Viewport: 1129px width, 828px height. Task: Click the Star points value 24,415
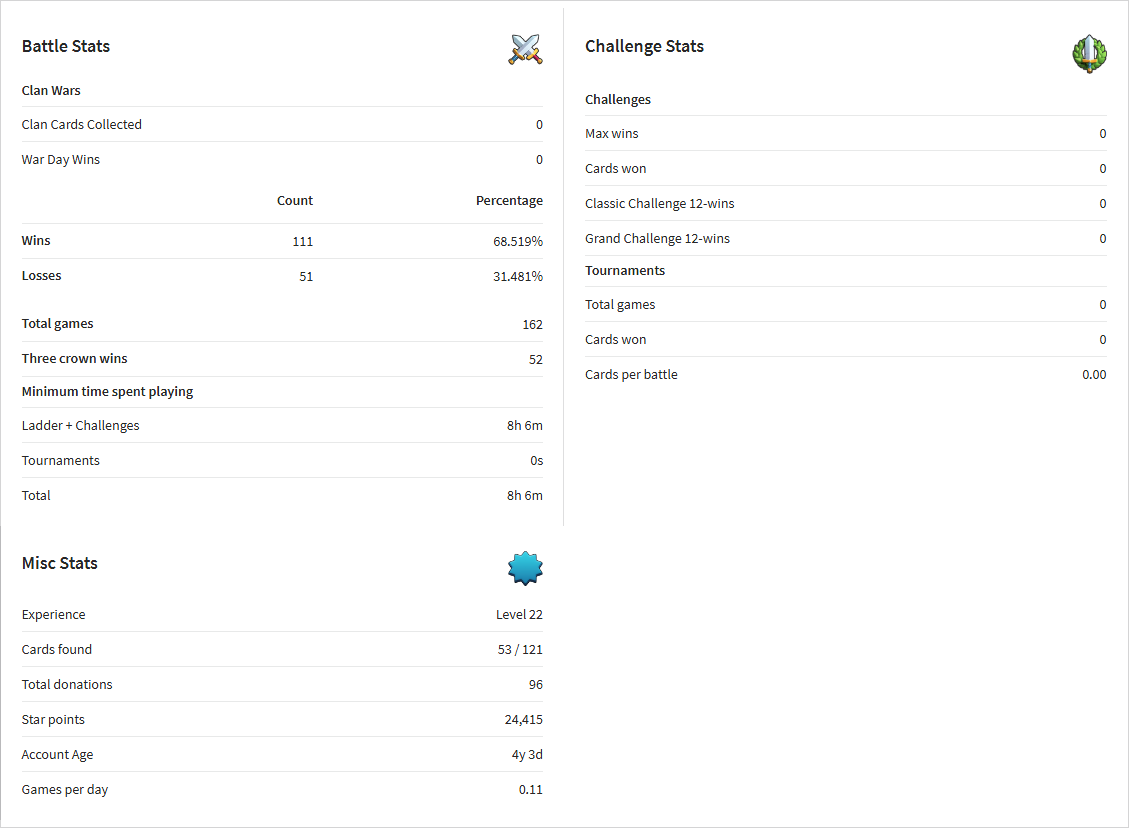coord(523,719)
